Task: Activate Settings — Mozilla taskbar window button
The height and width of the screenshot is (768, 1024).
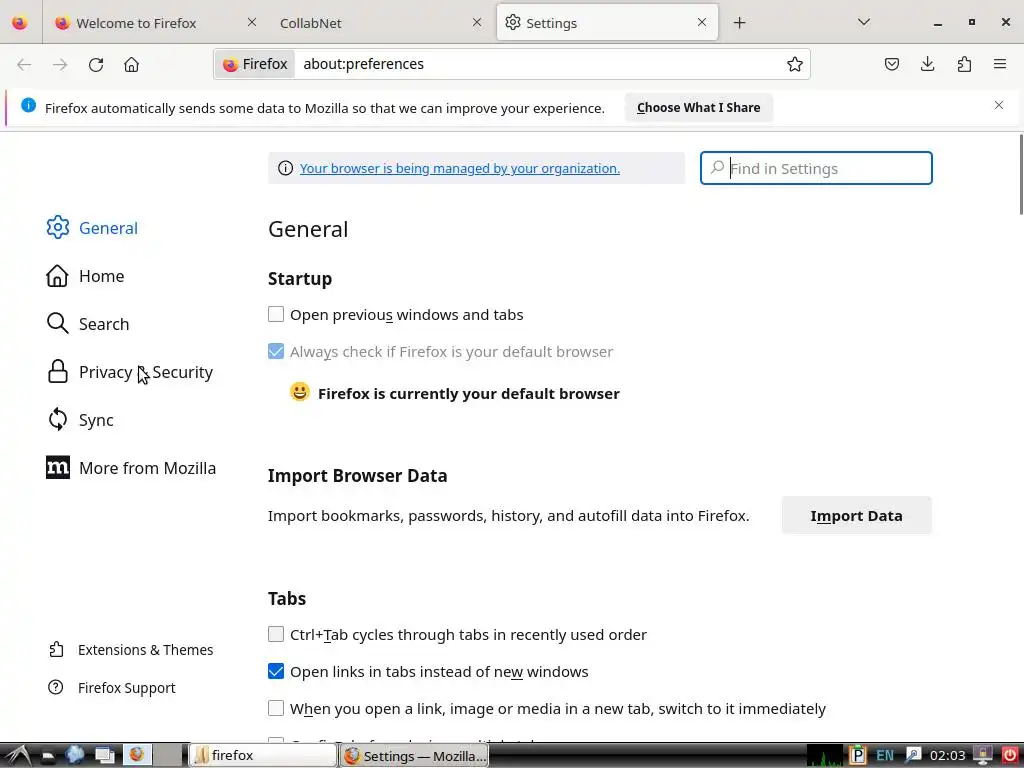Action: coord(415,756)
